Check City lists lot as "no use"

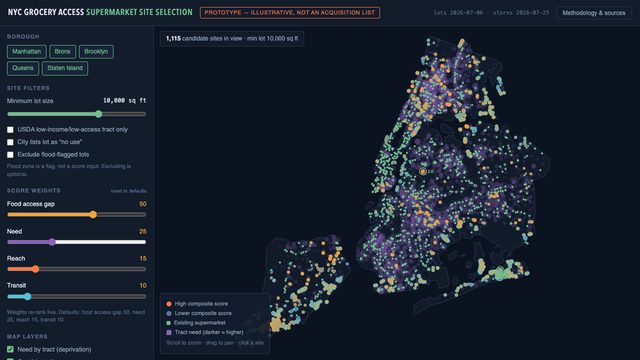10,142
